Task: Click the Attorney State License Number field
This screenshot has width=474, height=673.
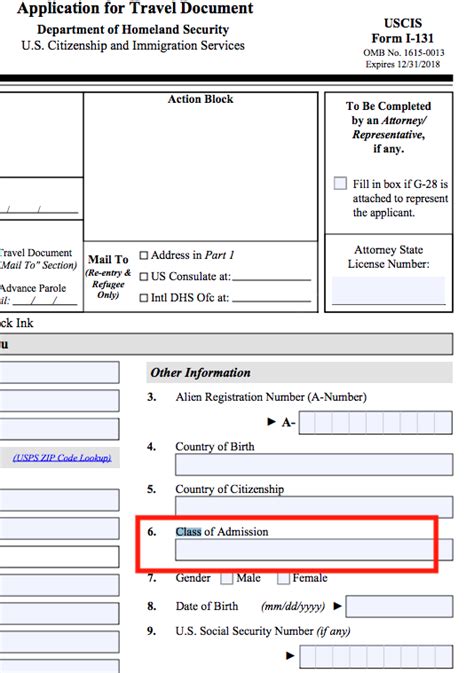Action: point(389,290)
